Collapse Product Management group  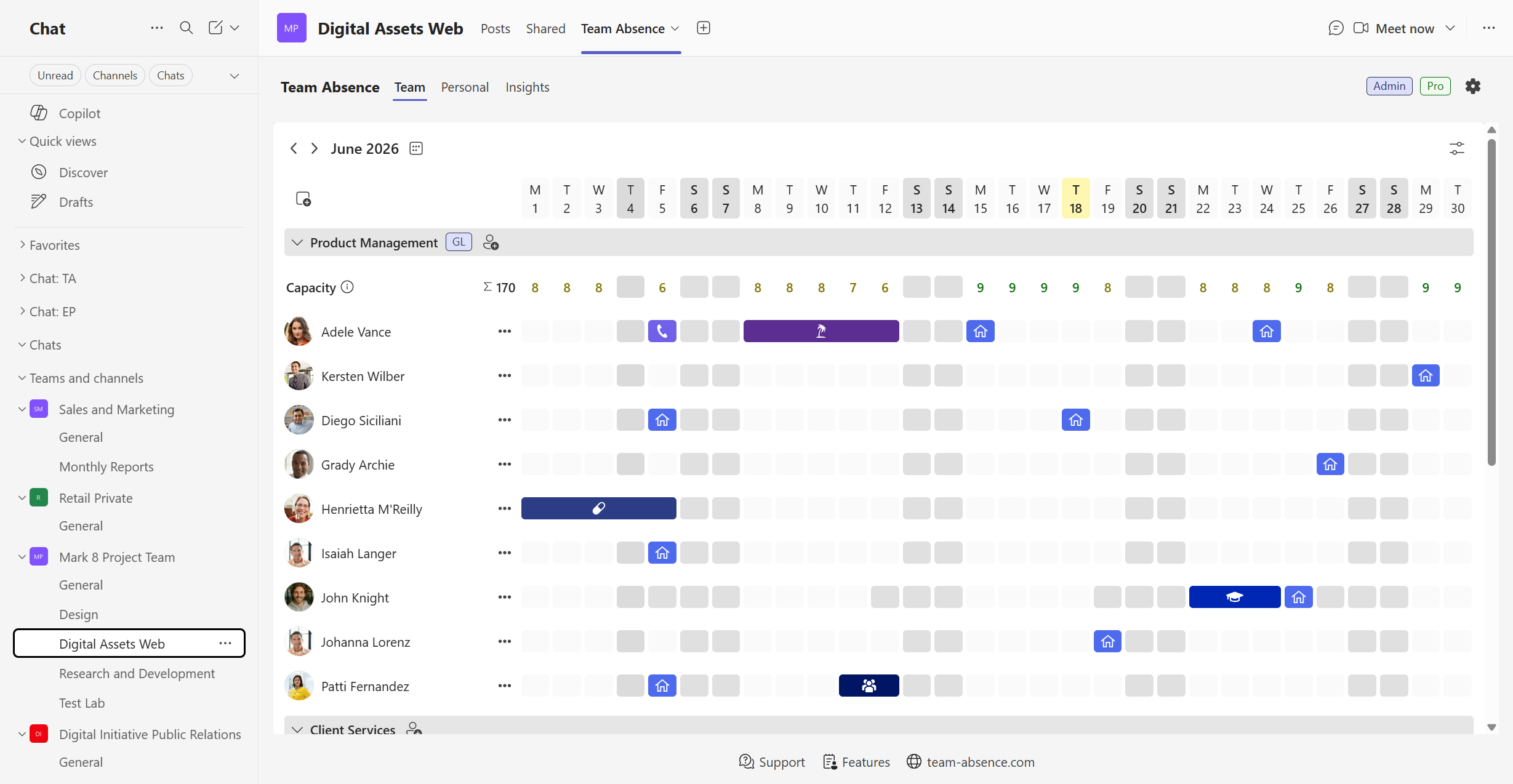297,242
